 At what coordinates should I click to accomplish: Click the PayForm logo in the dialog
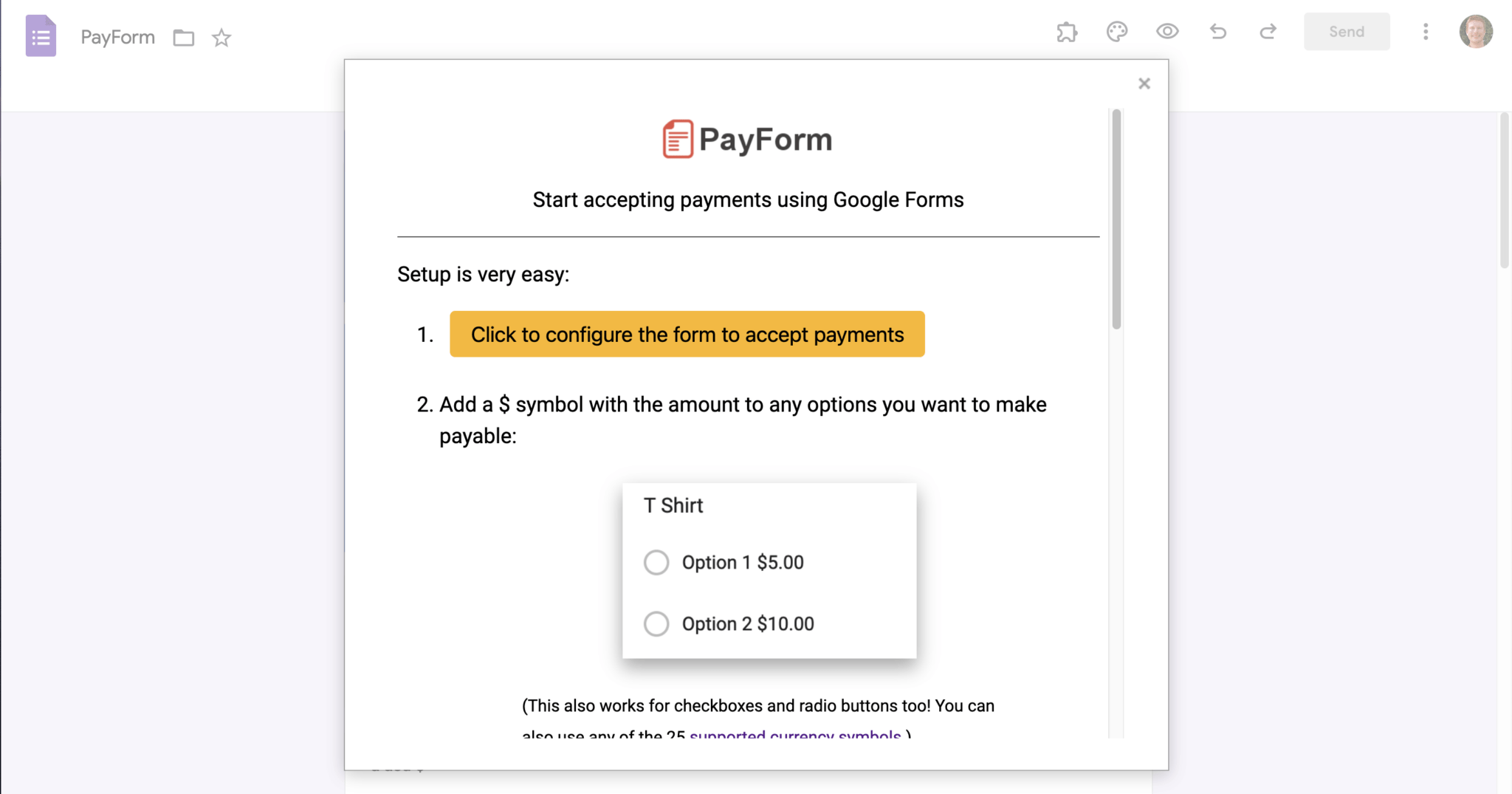746,139
